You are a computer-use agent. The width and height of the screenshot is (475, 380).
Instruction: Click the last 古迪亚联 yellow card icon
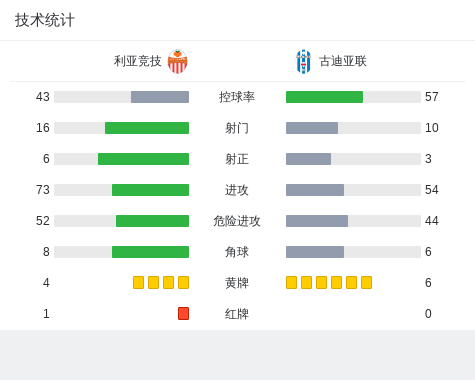366,283
